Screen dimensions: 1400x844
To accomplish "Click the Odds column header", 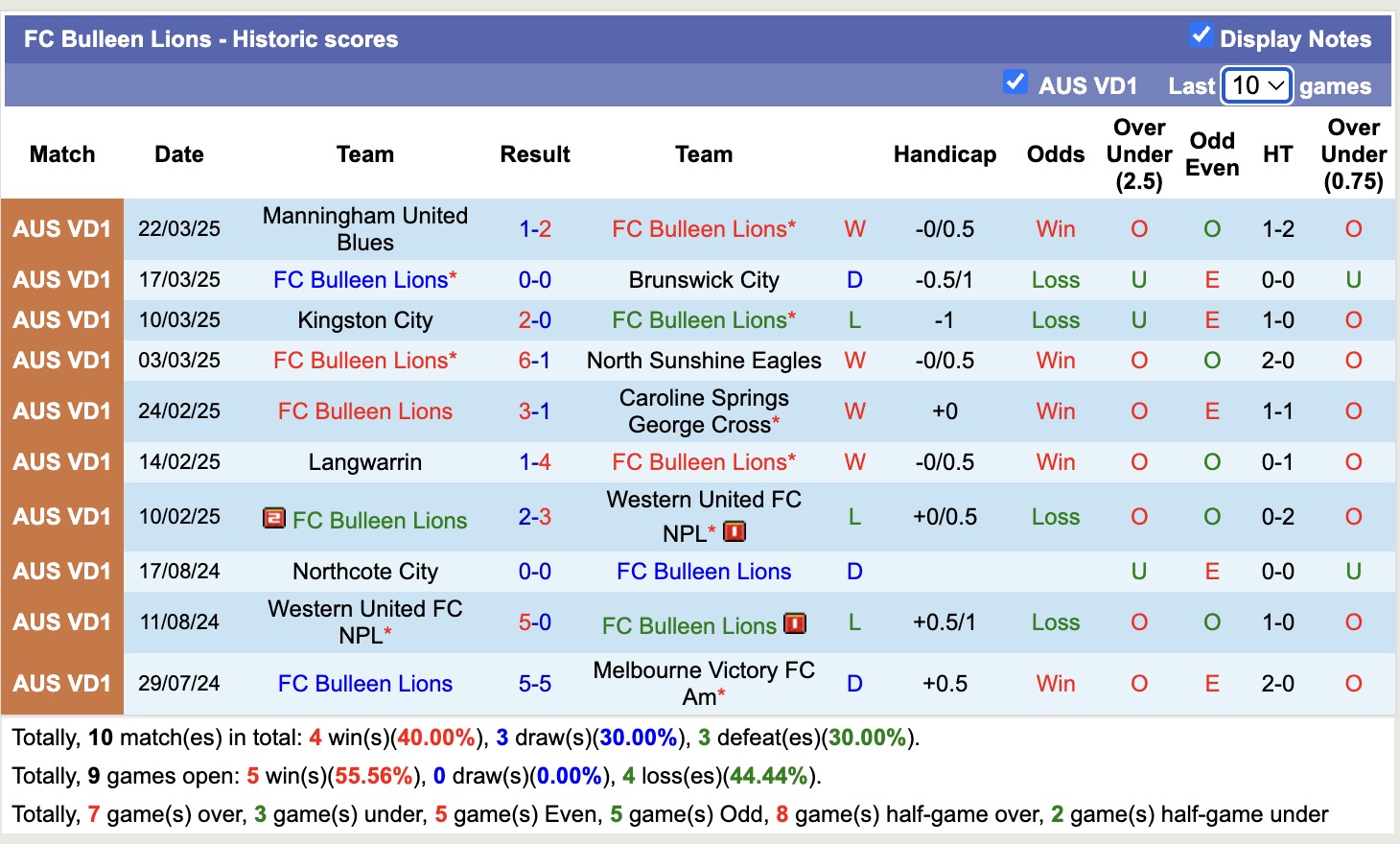I will pos(1055,153).
